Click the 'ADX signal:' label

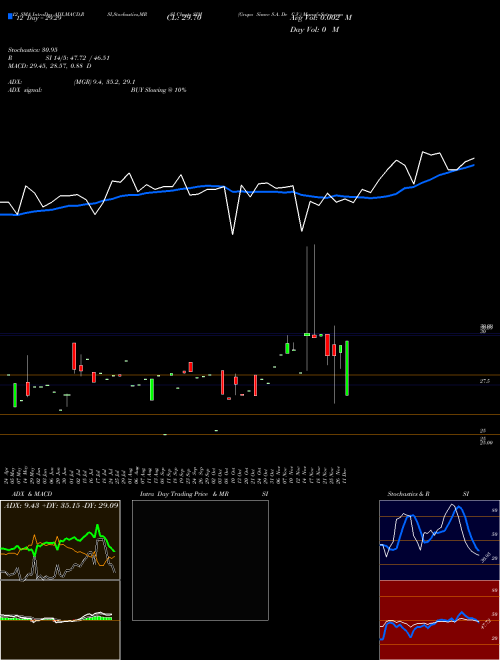click(25, 90)
